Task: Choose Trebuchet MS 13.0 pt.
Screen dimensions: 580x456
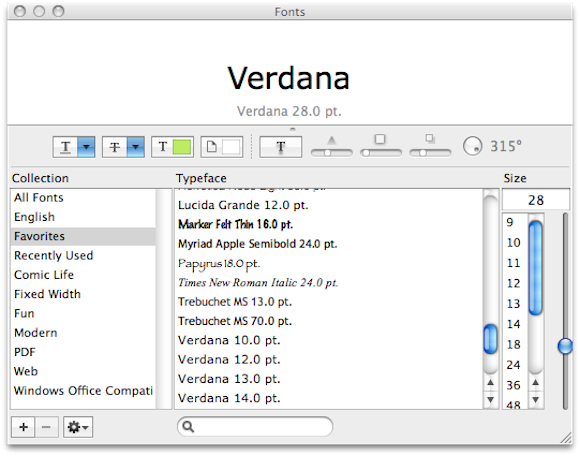Action: click(329, 301)
